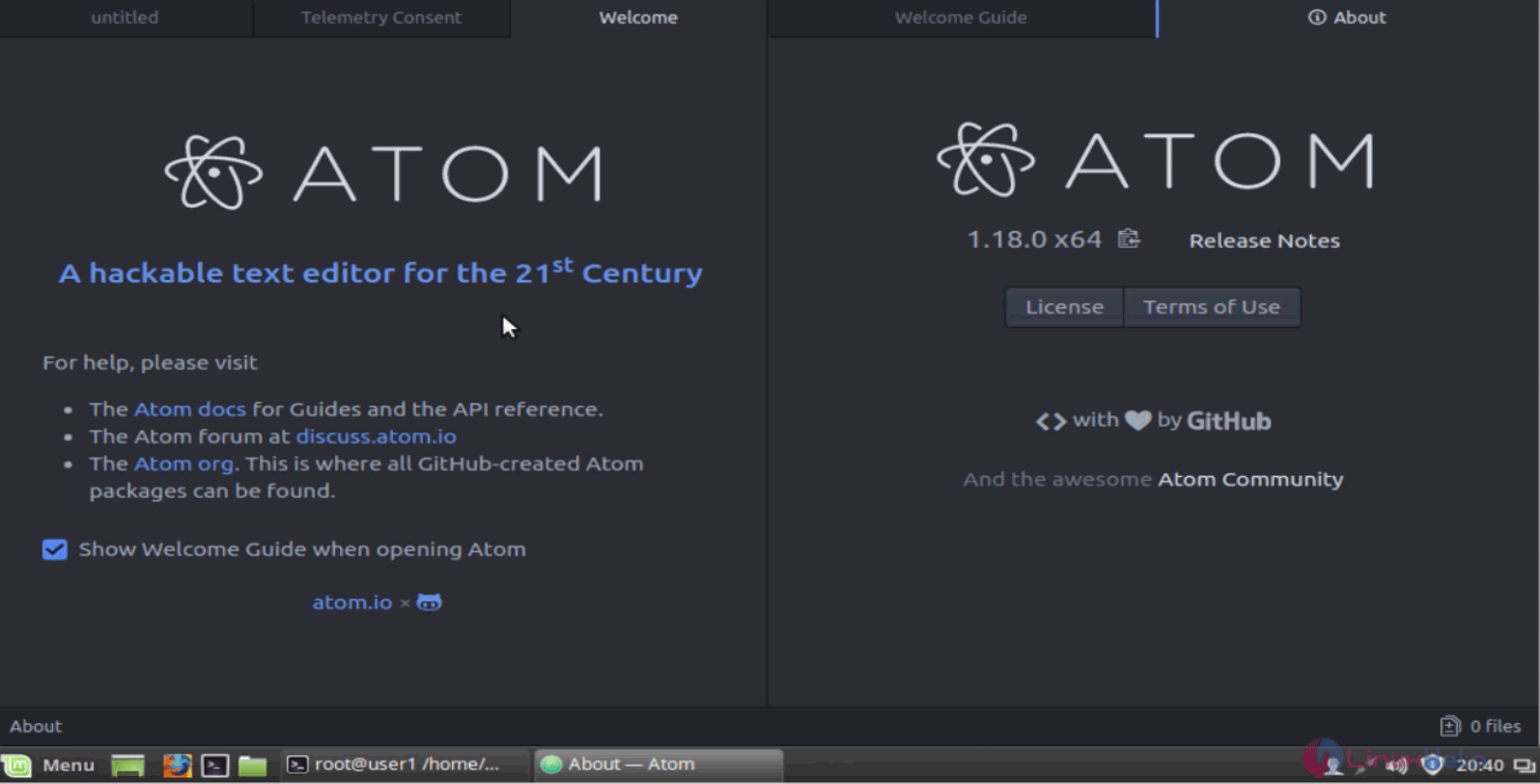1540x784 pixels.
Task: Select the About — Atom taskbar window
Action: click(658, 765)
